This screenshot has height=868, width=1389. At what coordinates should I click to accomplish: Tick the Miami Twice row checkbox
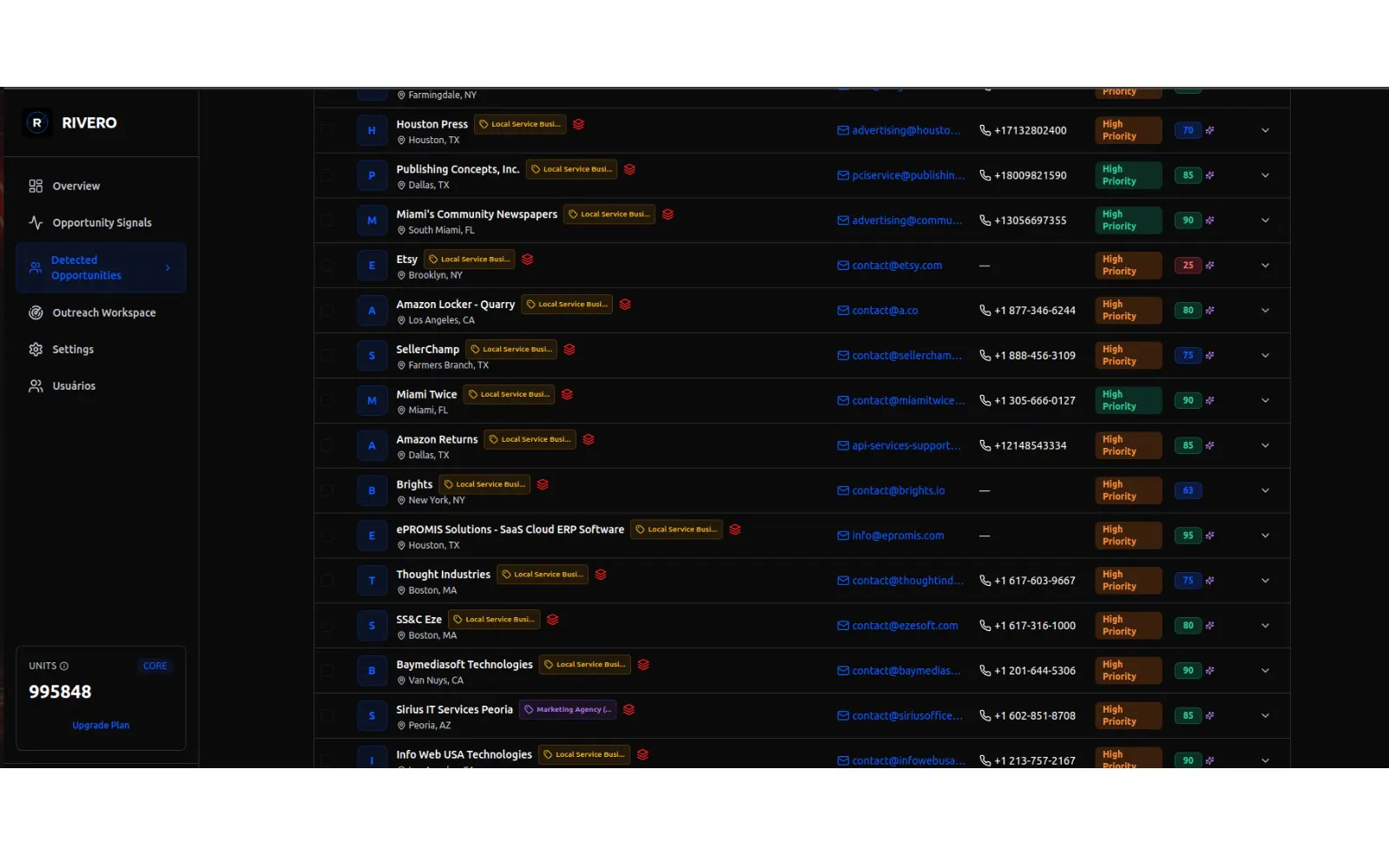(x=327, y=401)
